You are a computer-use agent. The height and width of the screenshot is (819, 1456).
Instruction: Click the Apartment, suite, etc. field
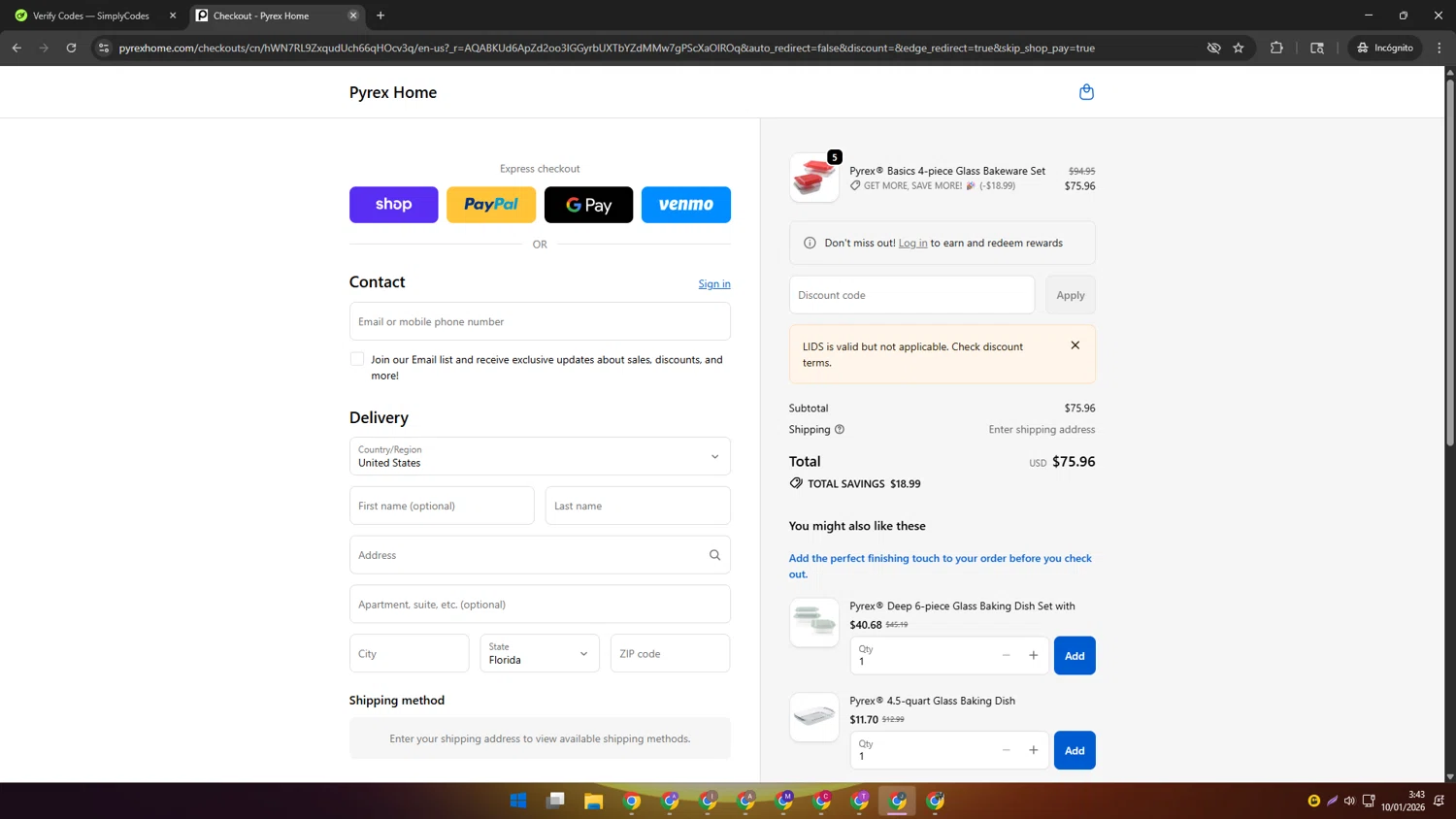(x=540, y=604)
